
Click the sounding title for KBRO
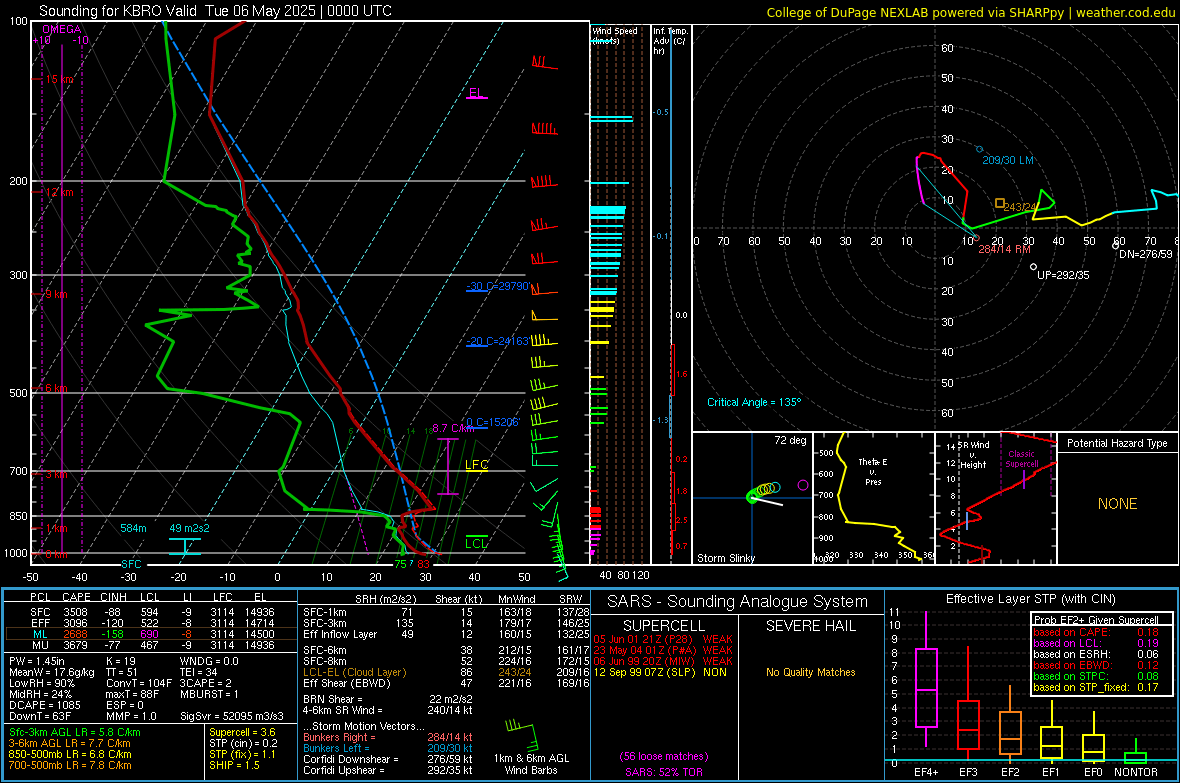coord(214,11)
